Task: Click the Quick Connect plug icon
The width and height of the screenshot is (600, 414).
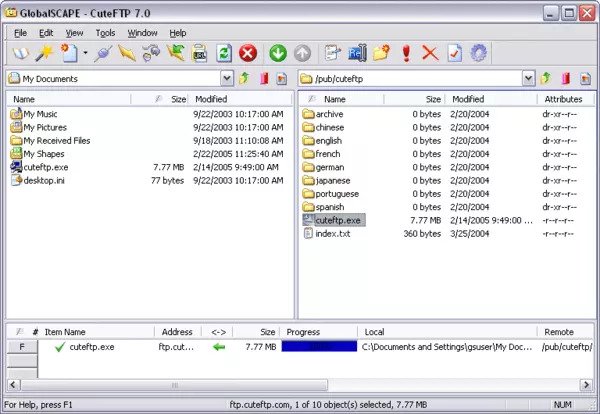Action: click(x=103, y=53)
